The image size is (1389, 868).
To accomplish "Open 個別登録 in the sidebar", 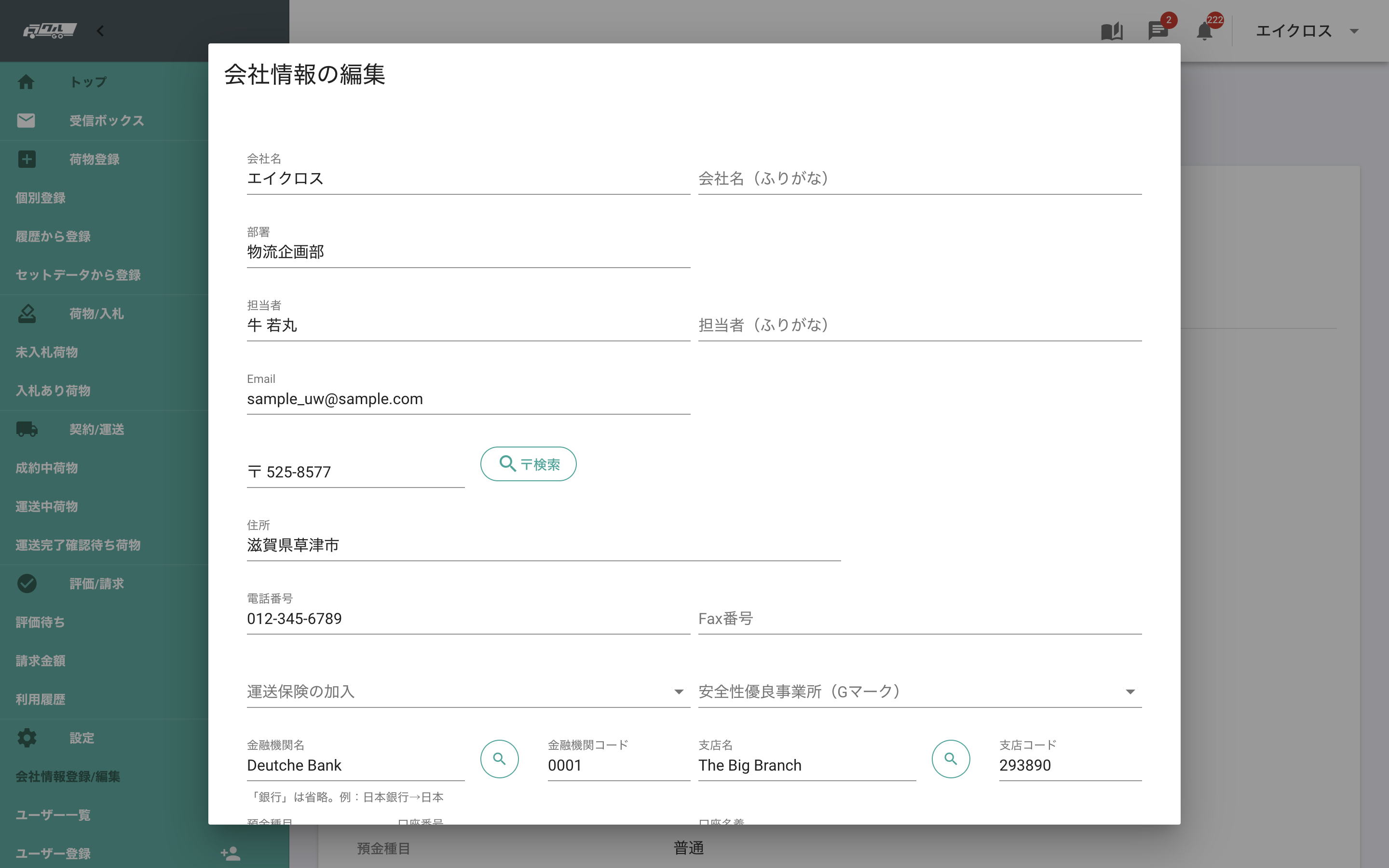I will tap(40, 198).
